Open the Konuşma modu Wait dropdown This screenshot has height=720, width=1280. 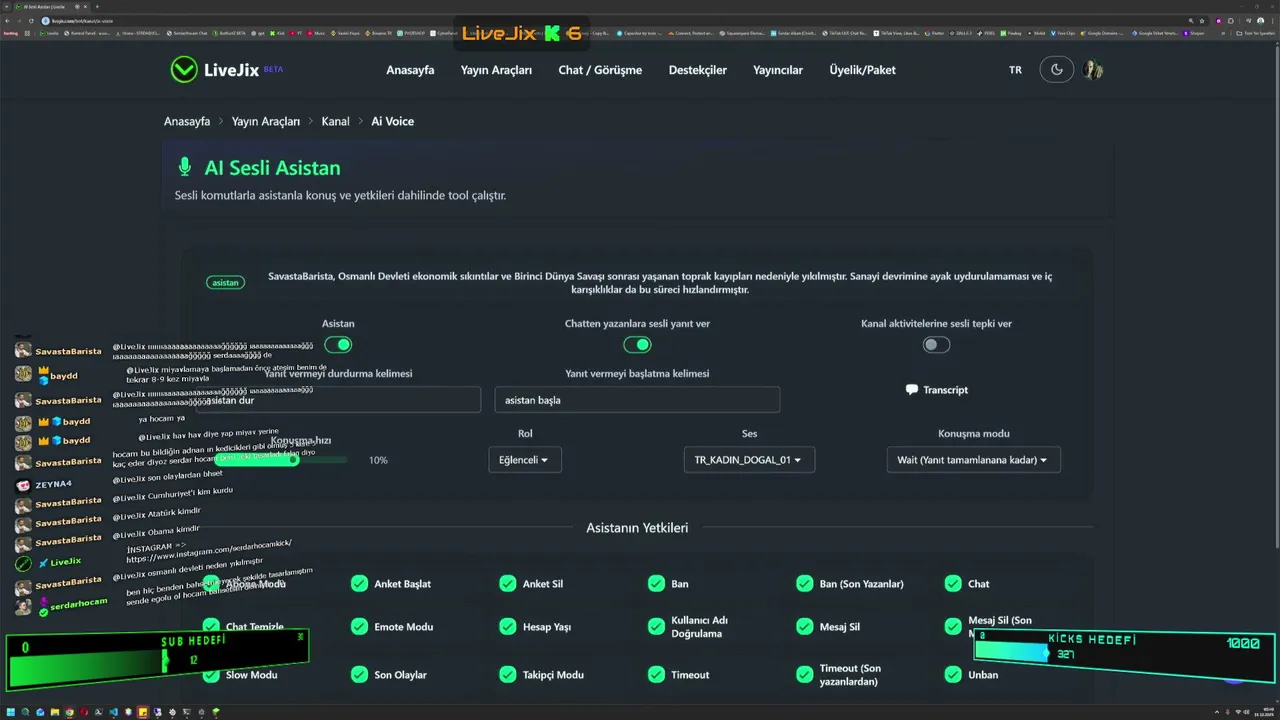tap(973, 460)
